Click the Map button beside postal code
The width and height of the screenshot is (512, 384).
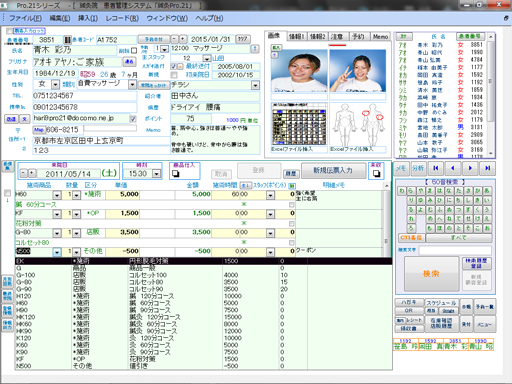click(x=39, y=130)
